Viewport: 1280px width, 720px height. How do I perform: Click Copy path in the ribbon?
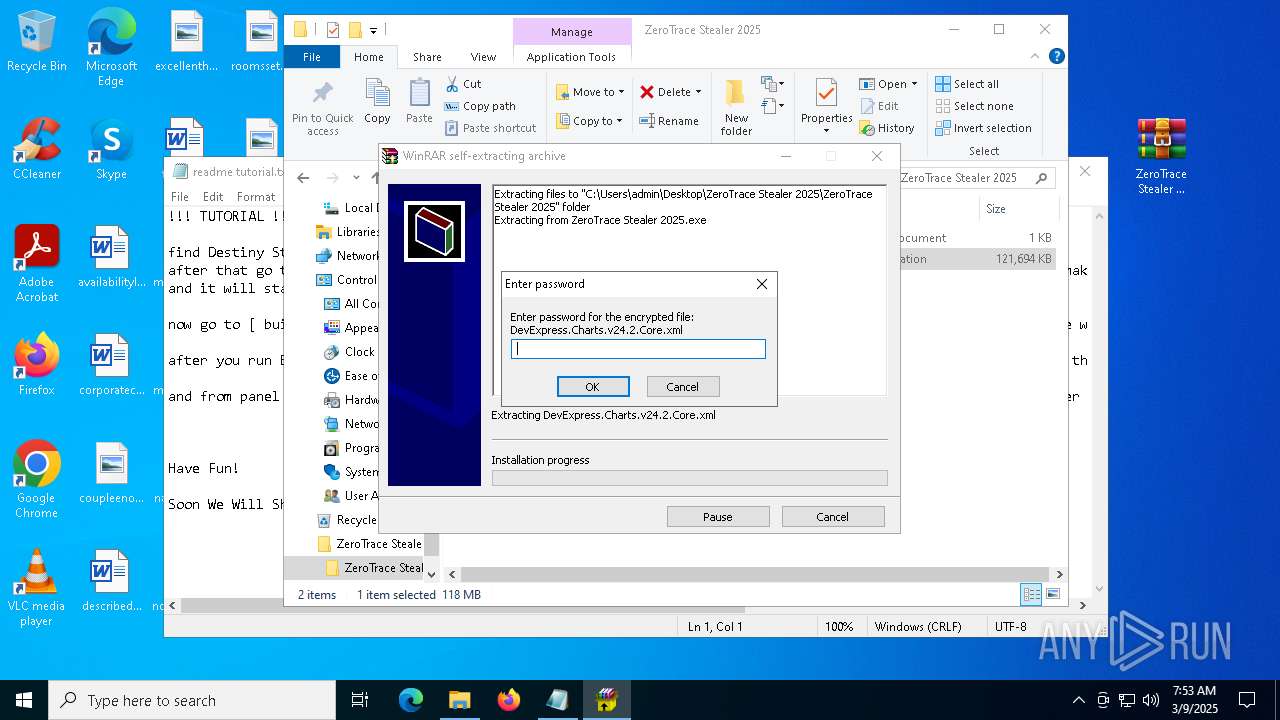coord(480,106)
